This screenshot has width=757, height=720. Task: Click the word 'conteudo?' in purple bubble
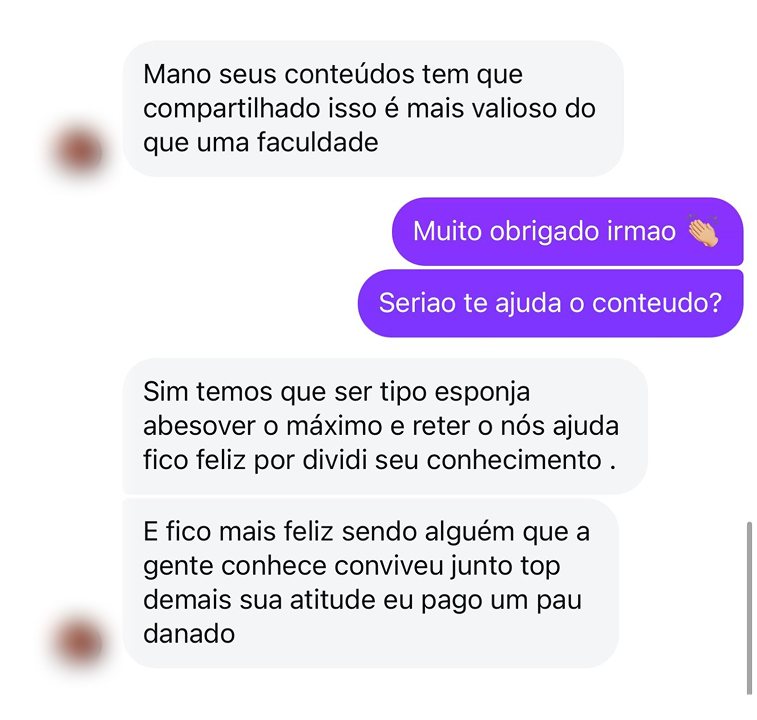pyautogui.click(x=657, y=303)
